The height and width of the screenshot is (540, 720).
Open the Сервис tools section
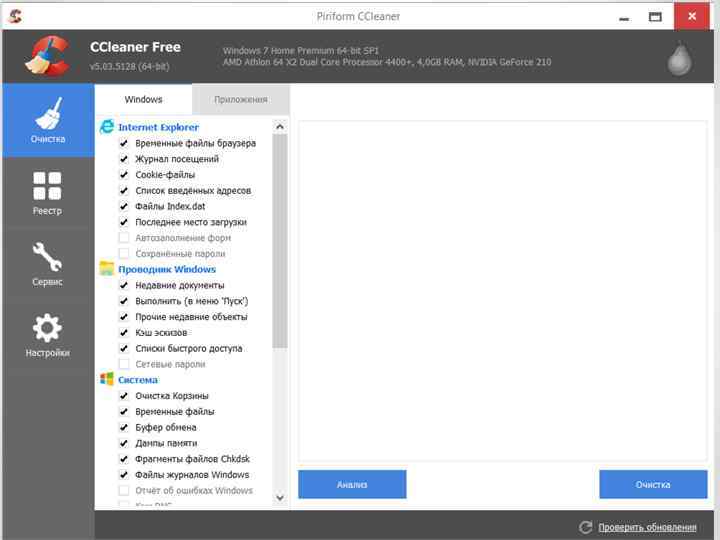48,264
